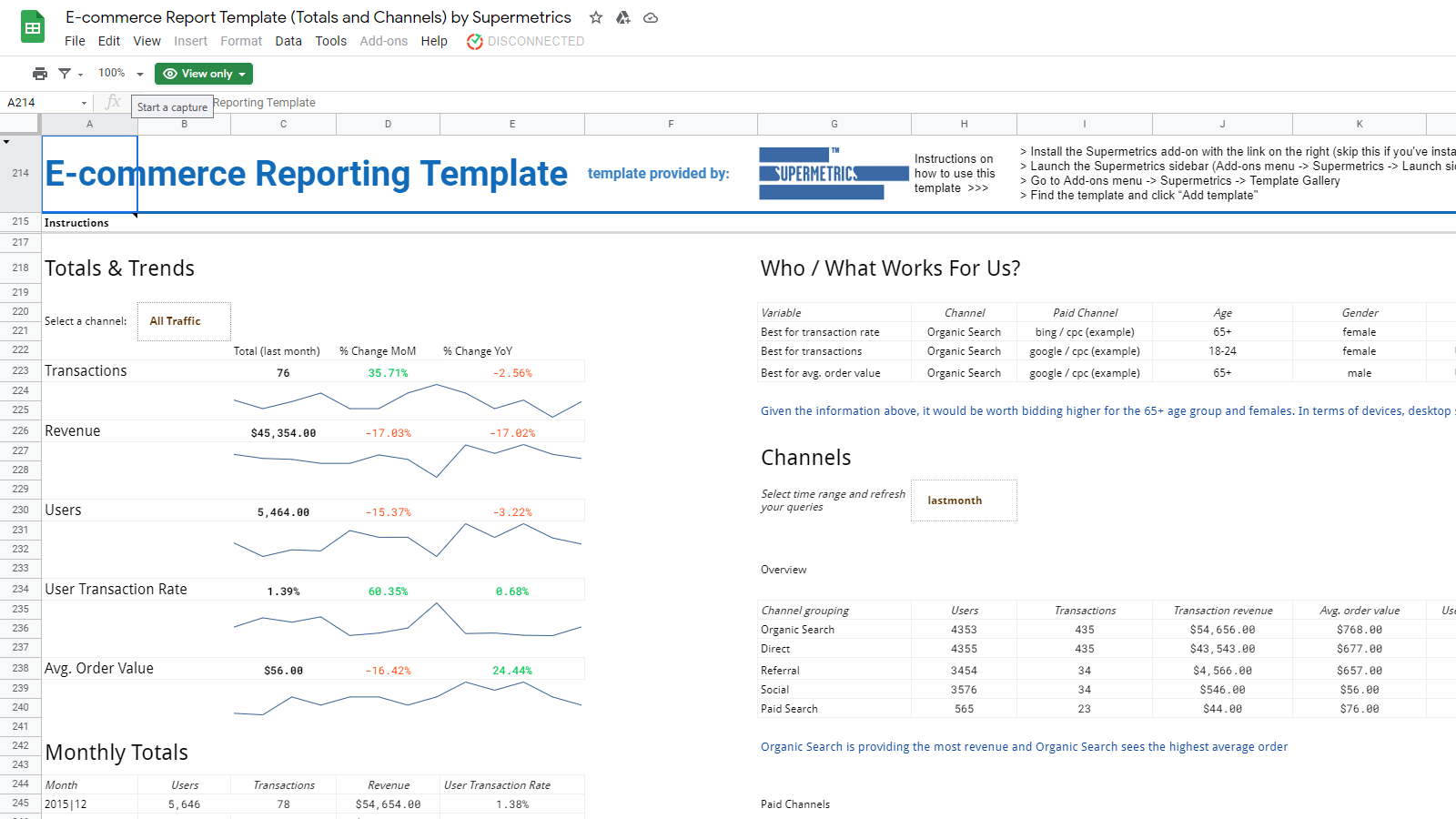
Task: Open the zoom level 100% dropdown
Action: (x=118, y=73)
